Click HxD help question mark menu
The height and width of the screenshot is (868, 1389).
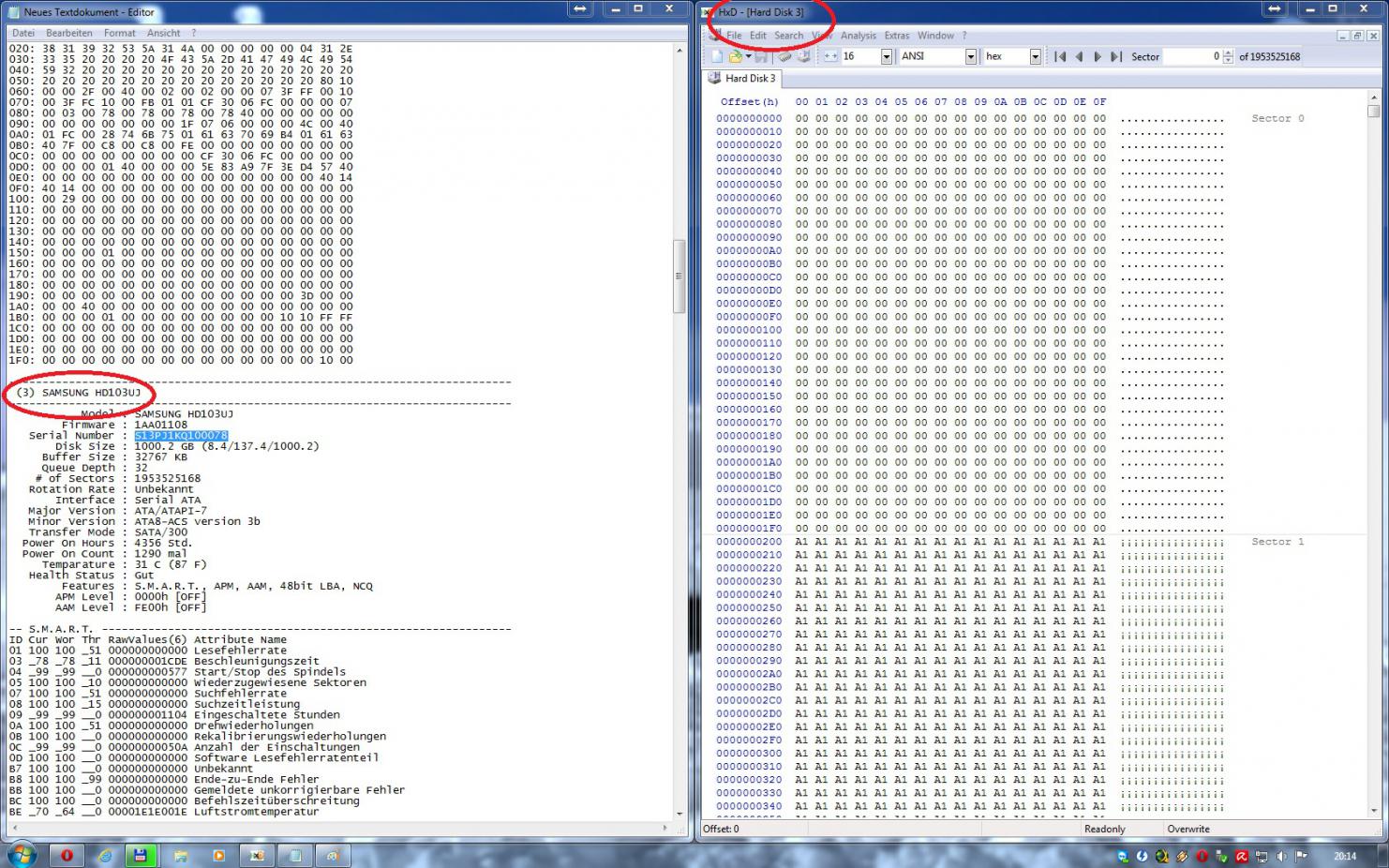tap(964, 36)
